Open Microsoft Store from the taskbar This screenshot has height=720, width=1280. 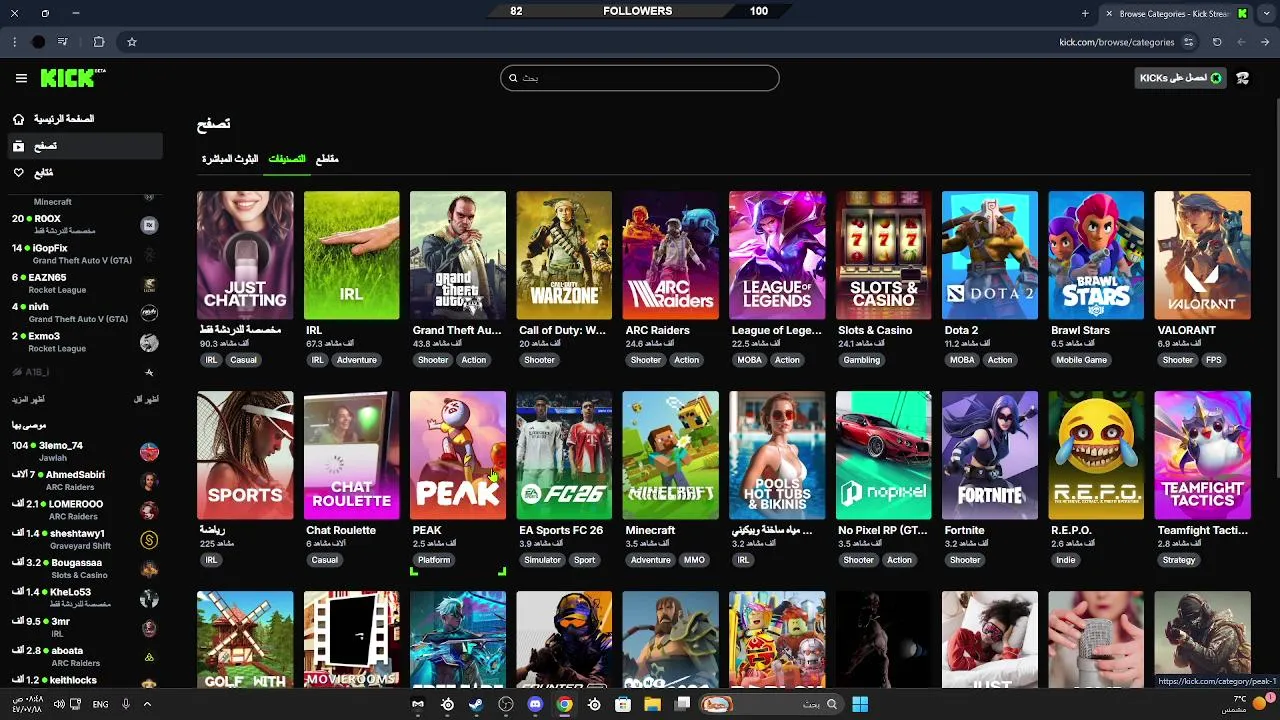pyautogui.click(x=623, y=704)
